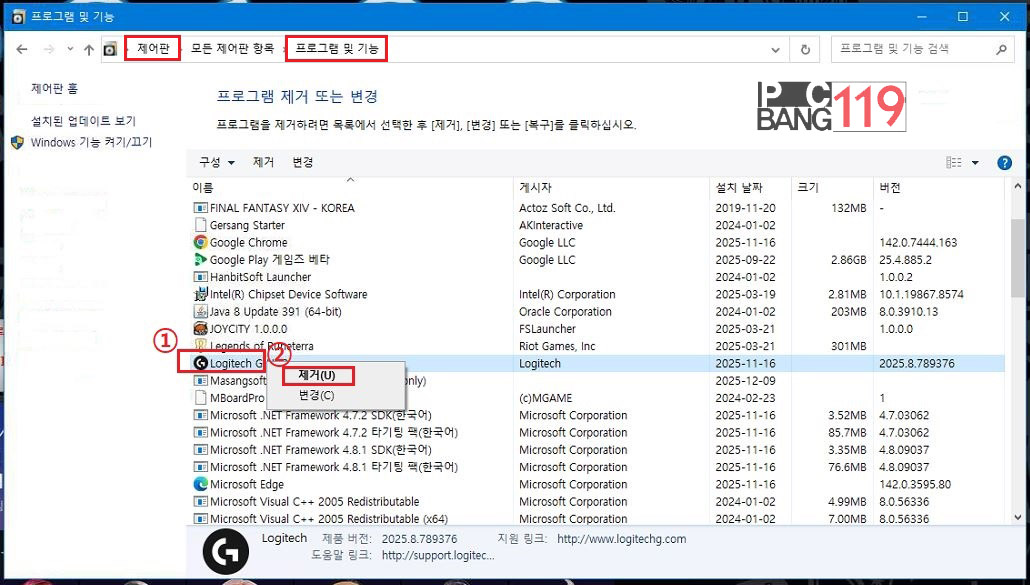
Task: Go up one level with up arrow
Action: (x=89, y=49)
